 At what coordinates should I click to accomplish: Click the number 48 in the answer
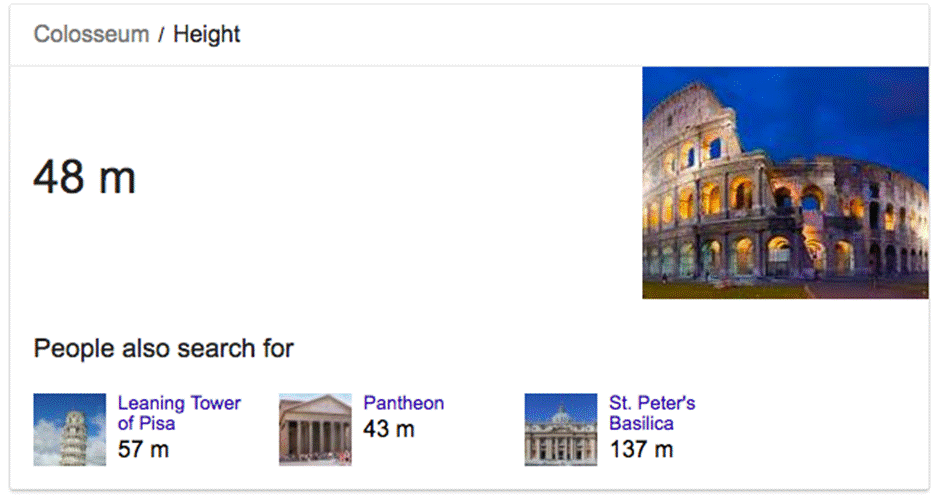click(x=58, y=178)
